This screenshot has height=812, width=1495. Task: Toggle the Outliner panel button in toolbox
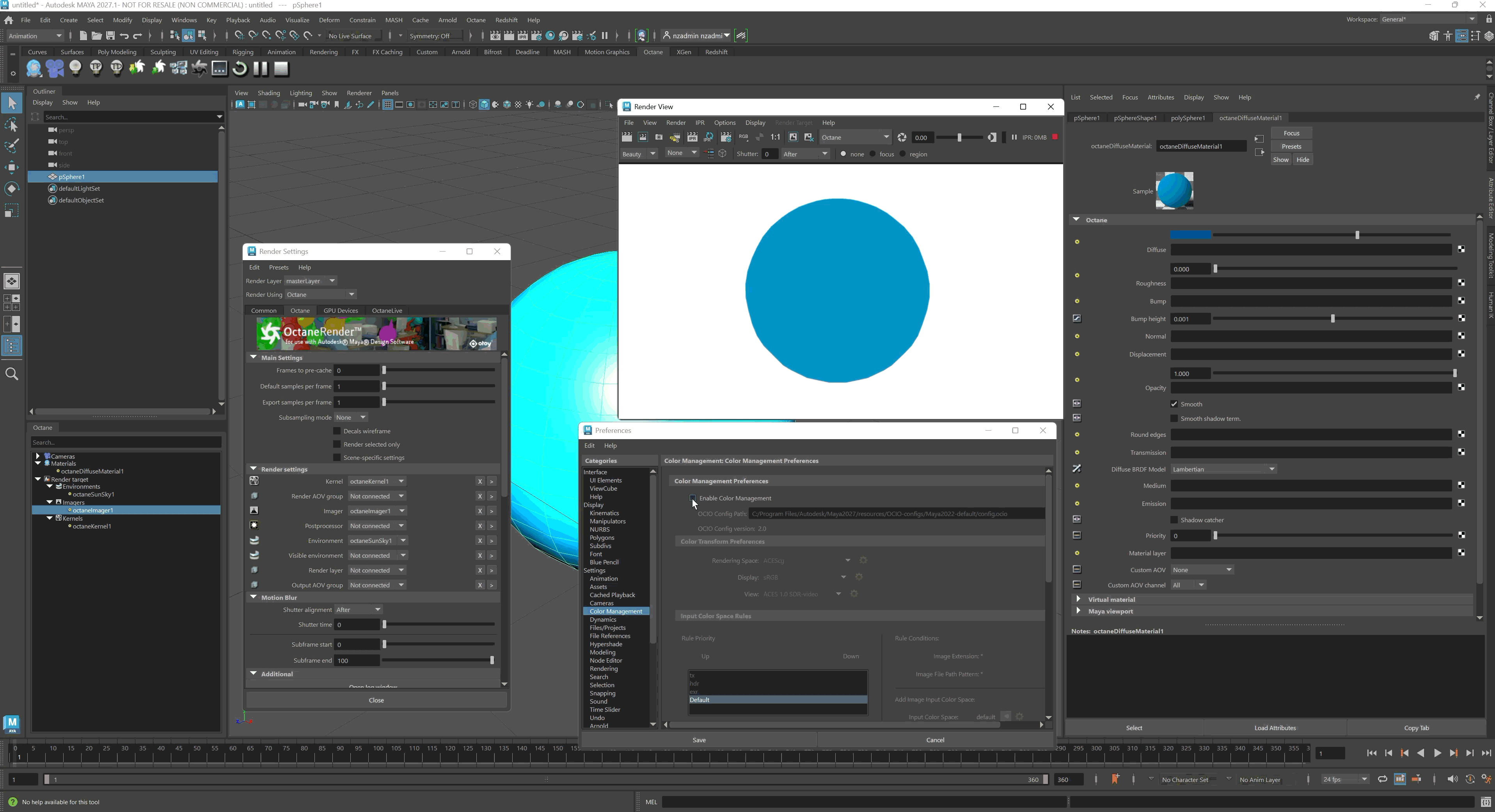pyautogui.click(x=12, y=346)
